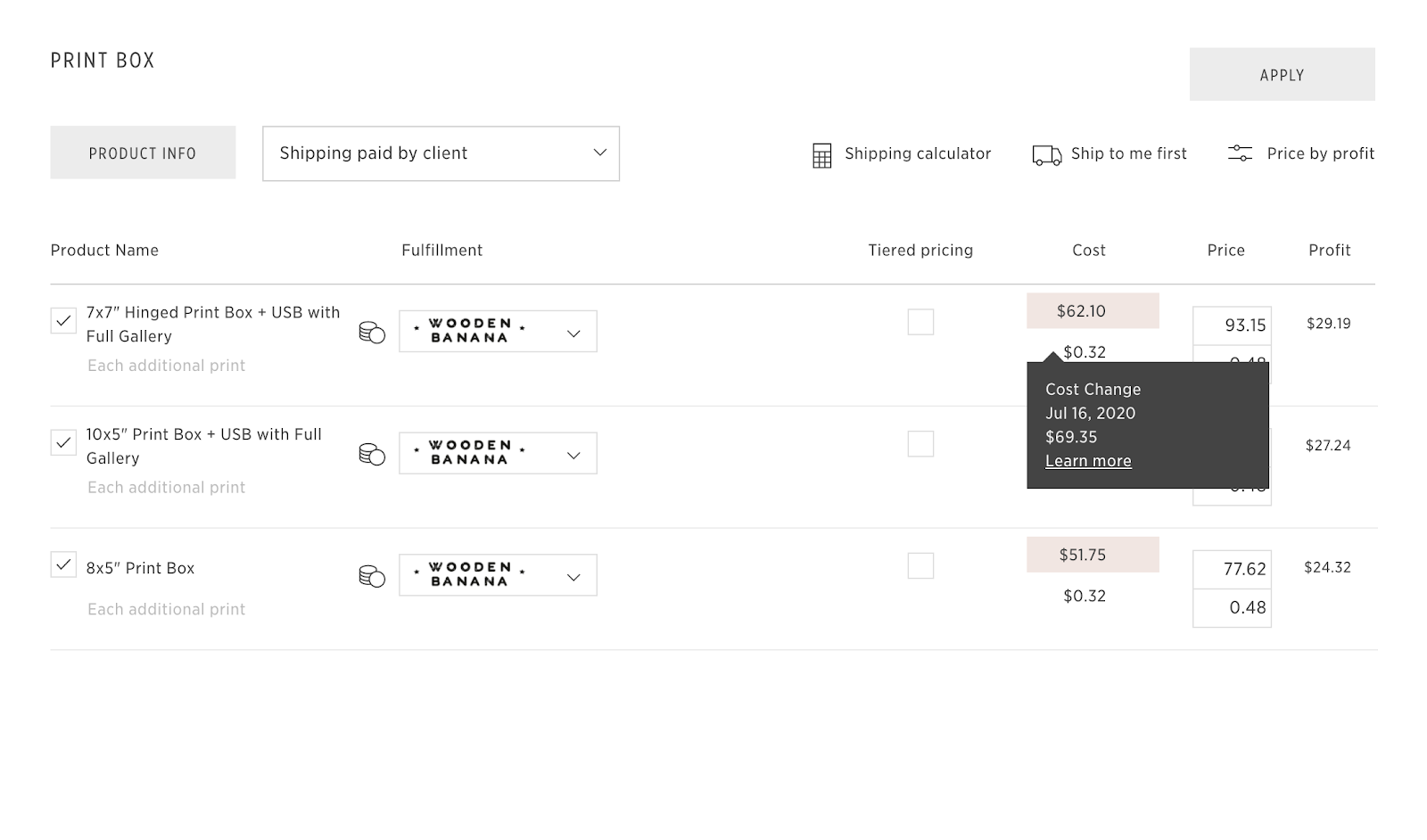Enable tiered pricing for 8x5" Print Box

pos(920,565)
